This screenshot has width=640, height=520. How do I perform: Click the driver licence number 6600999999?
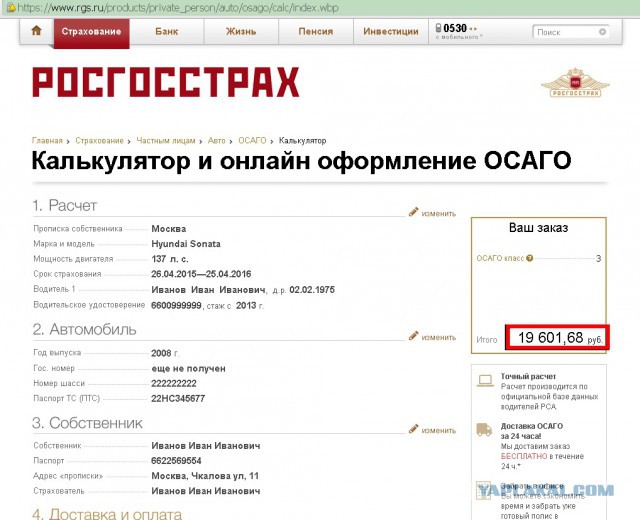pos(176,306)
